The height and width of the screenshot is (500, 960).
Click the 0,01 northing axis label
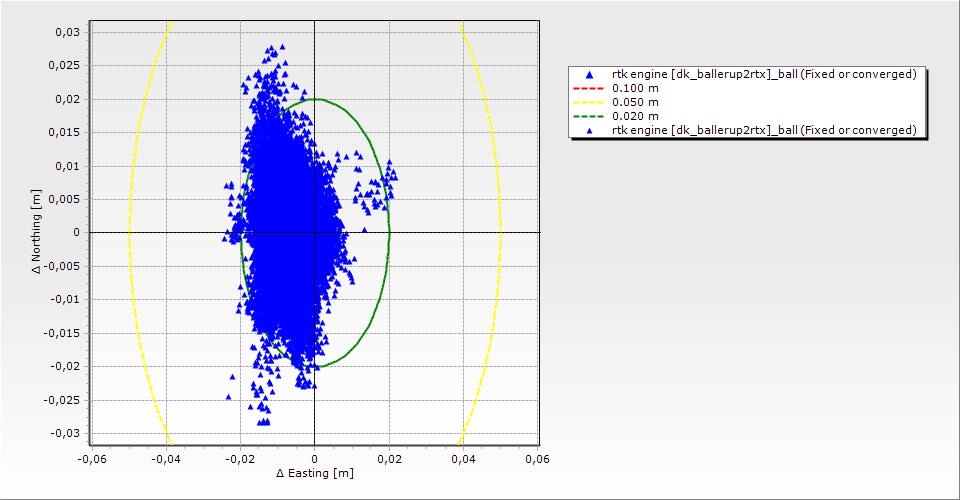click(68, 166)
